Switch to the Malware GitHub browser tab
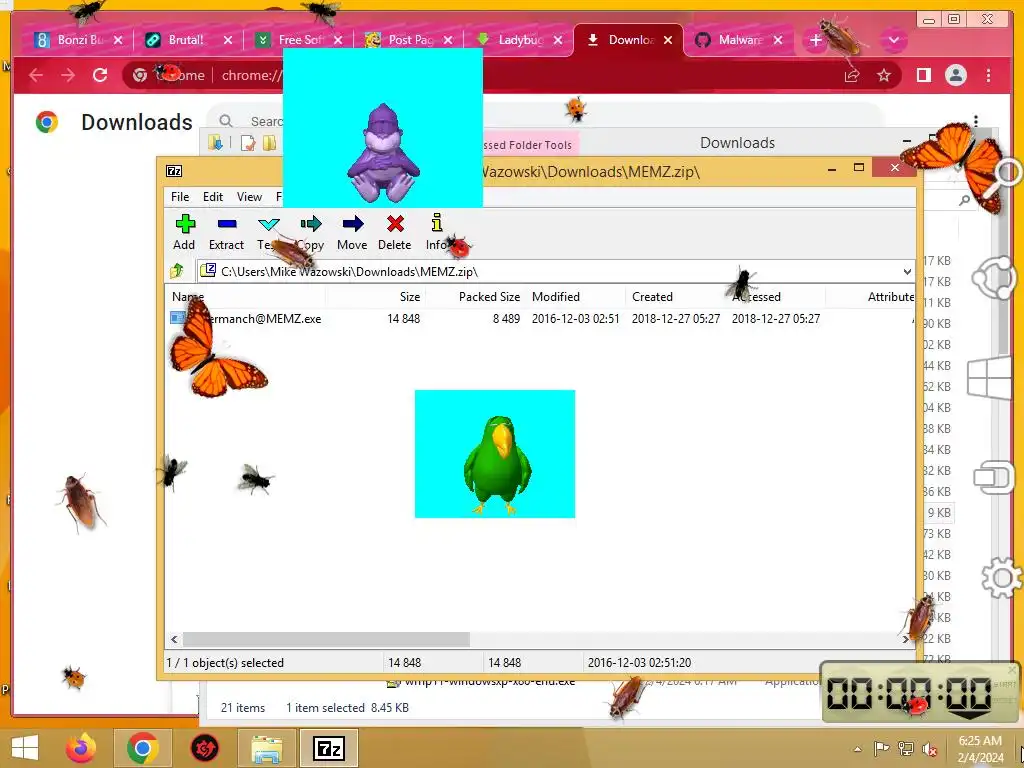This screenshot has width=1024, height=768. [738, 40]
